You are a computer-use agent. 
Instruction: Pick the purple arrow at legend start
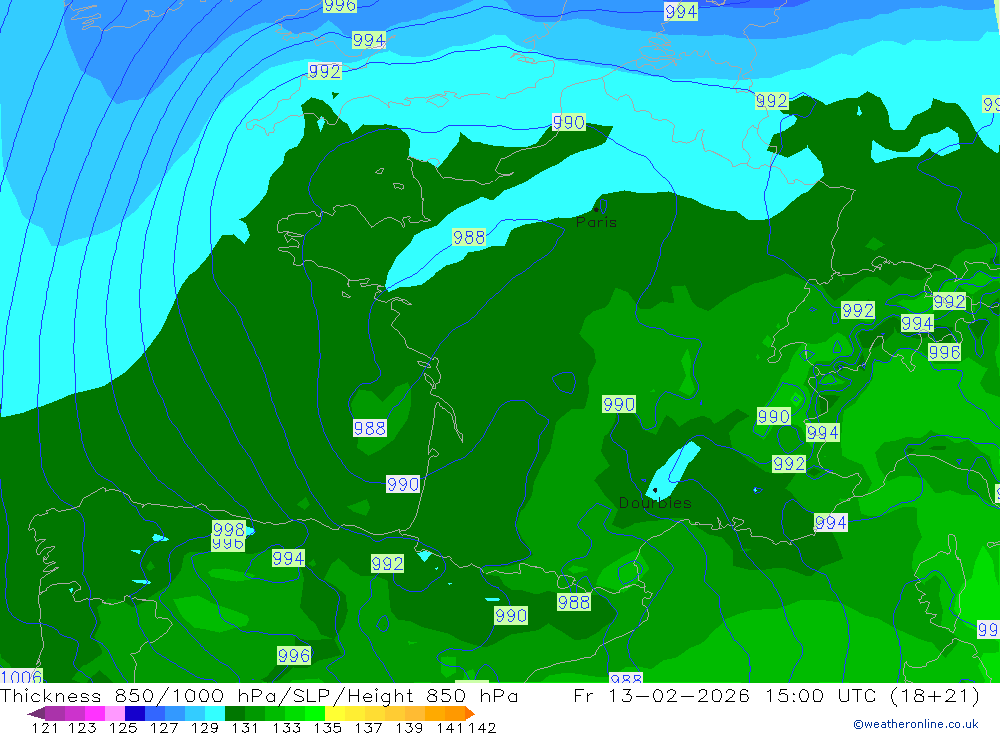(36, 714)
